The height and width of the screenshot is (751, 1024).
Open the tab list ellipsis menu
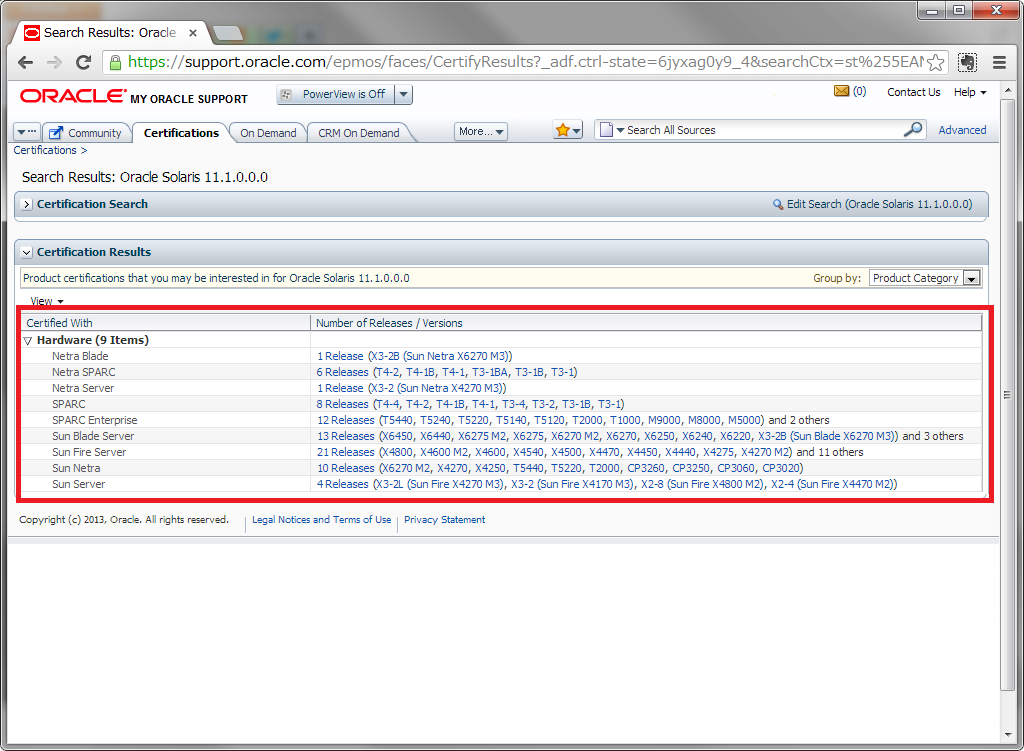coord(27,132)
